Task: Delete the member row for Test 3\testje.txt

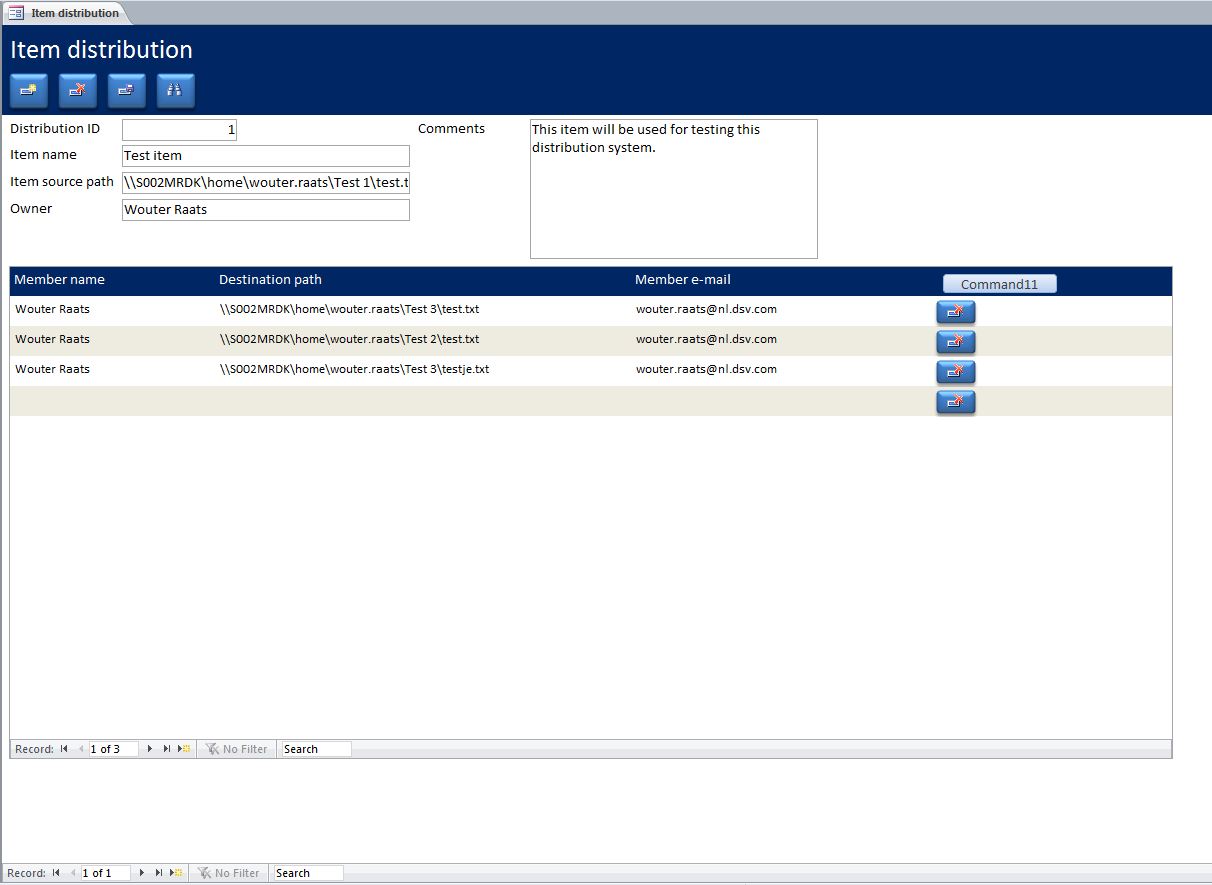Action: pos(955,372)
